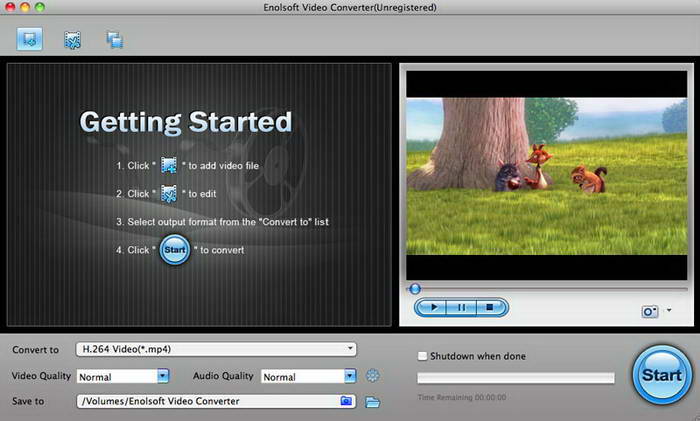Pause the preview video

coord(461,307)
